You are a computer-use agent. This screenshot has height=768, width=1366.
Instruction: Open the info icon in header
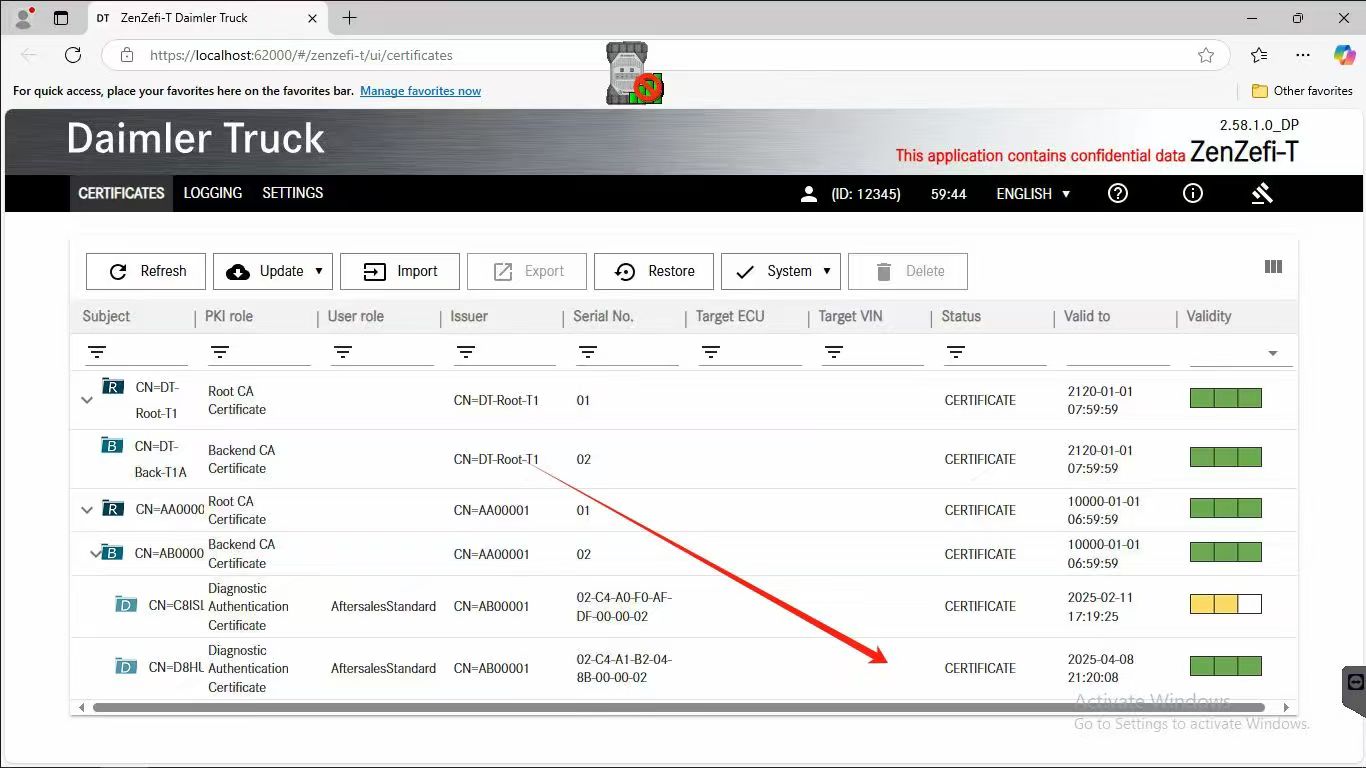click(1192, 193)
